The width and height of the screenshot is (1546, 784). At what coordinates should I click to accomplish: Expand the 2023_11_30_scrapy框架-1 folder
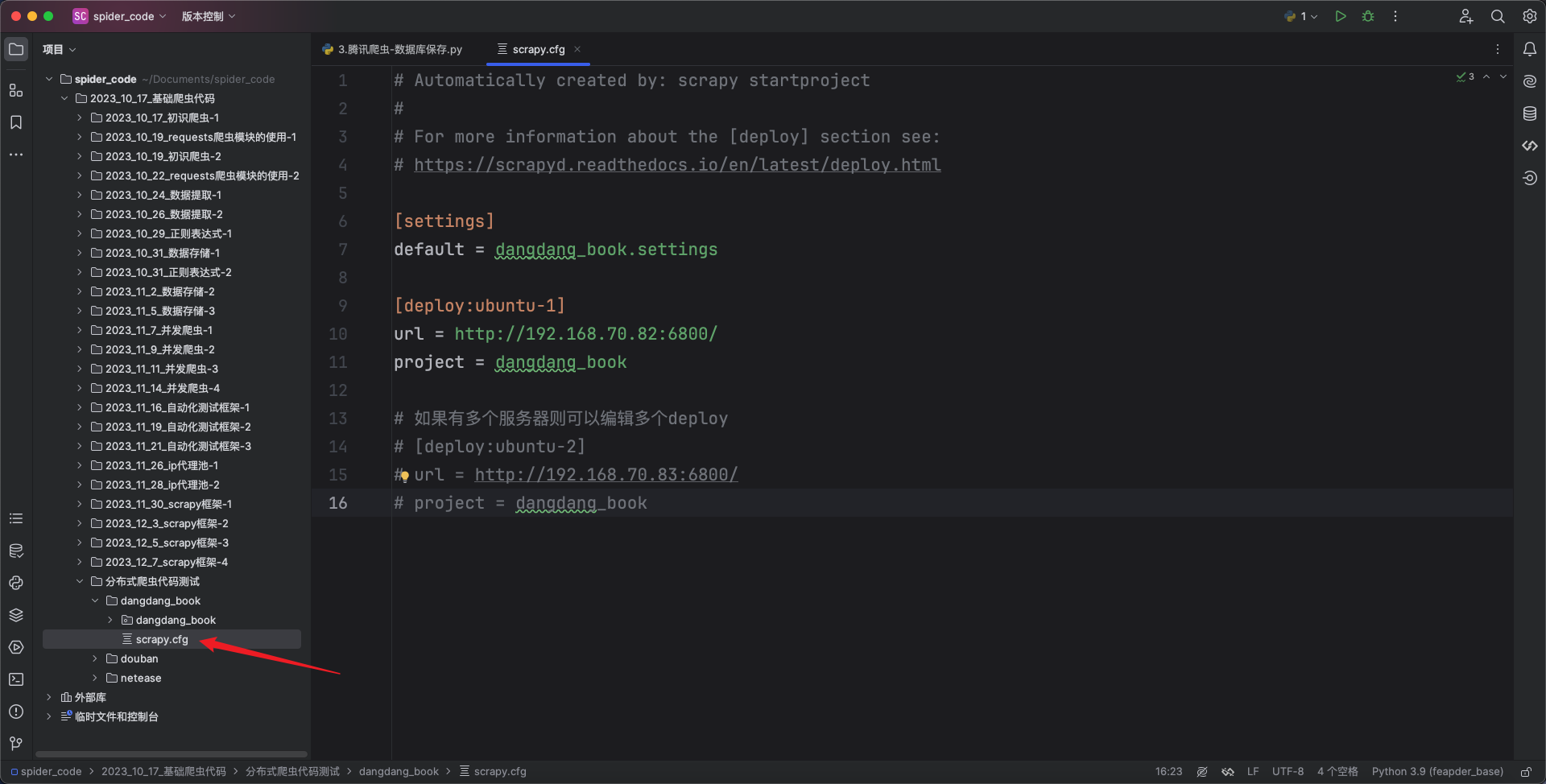(80, 504)
